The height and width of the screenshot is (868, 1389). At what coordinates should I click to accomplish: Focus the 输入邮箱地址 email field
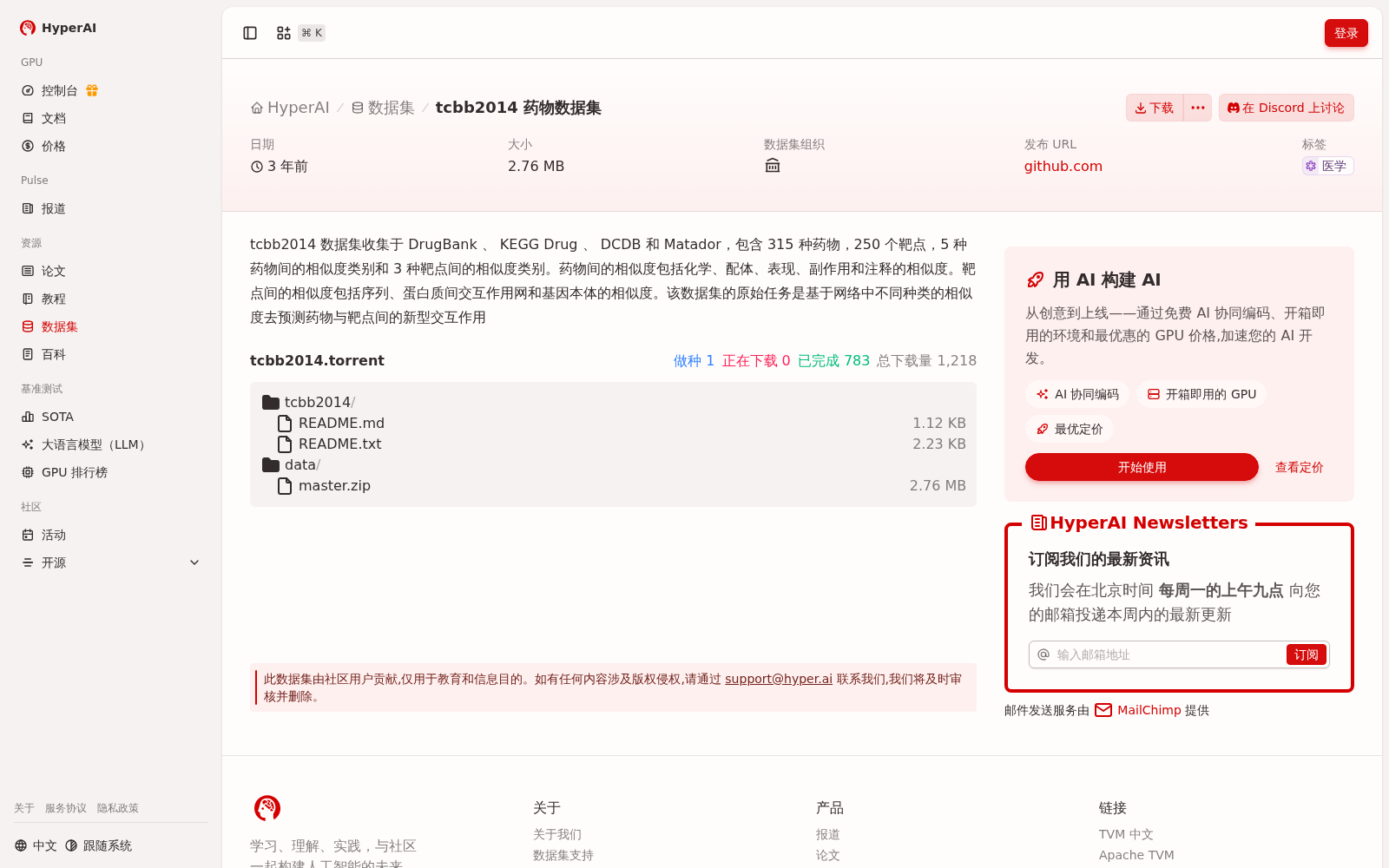1168,654
